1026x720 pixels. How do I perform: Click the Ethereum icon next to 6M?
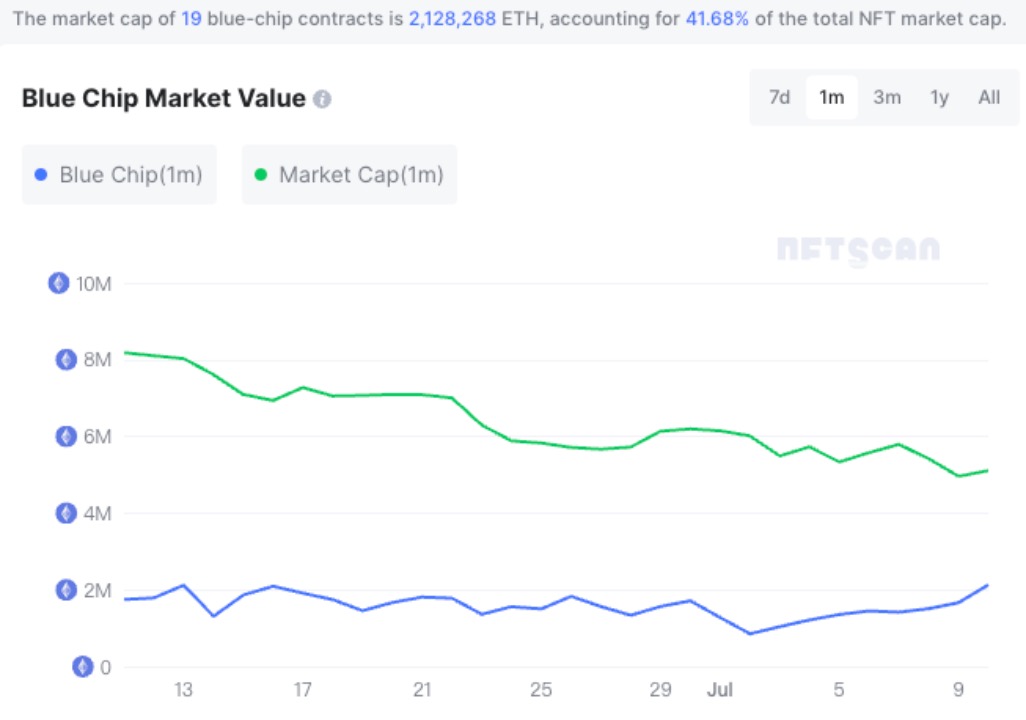click(66, 437)
